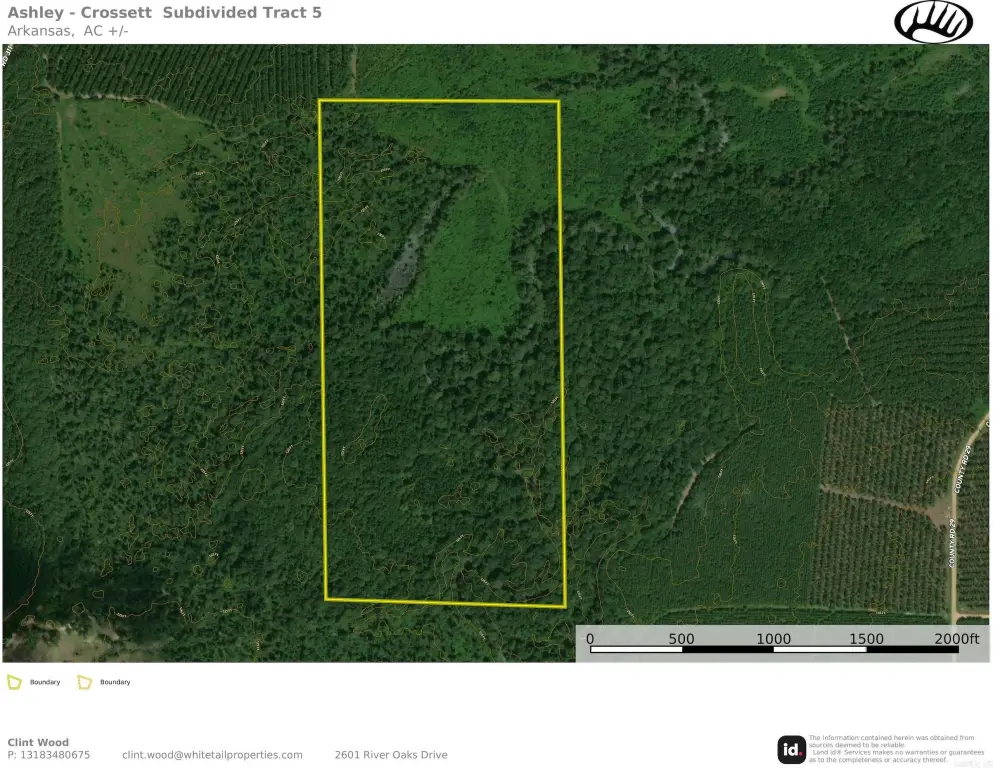Viewport: 993px width, 768px height.
Task: Click the 1000 mark on the scale bar
Action: tap(773, 638)
